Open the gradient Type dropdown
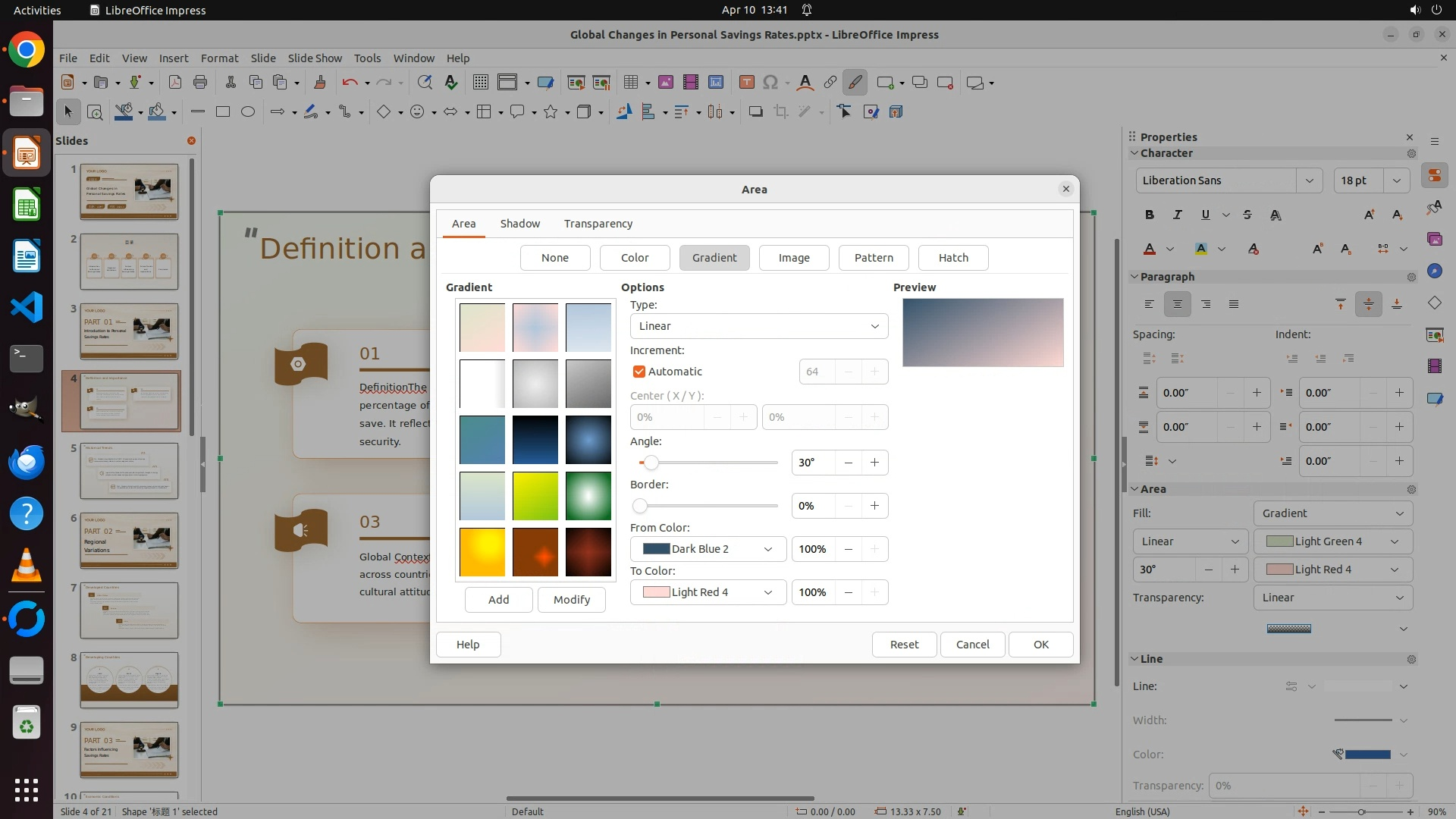 tap(758, 326)
